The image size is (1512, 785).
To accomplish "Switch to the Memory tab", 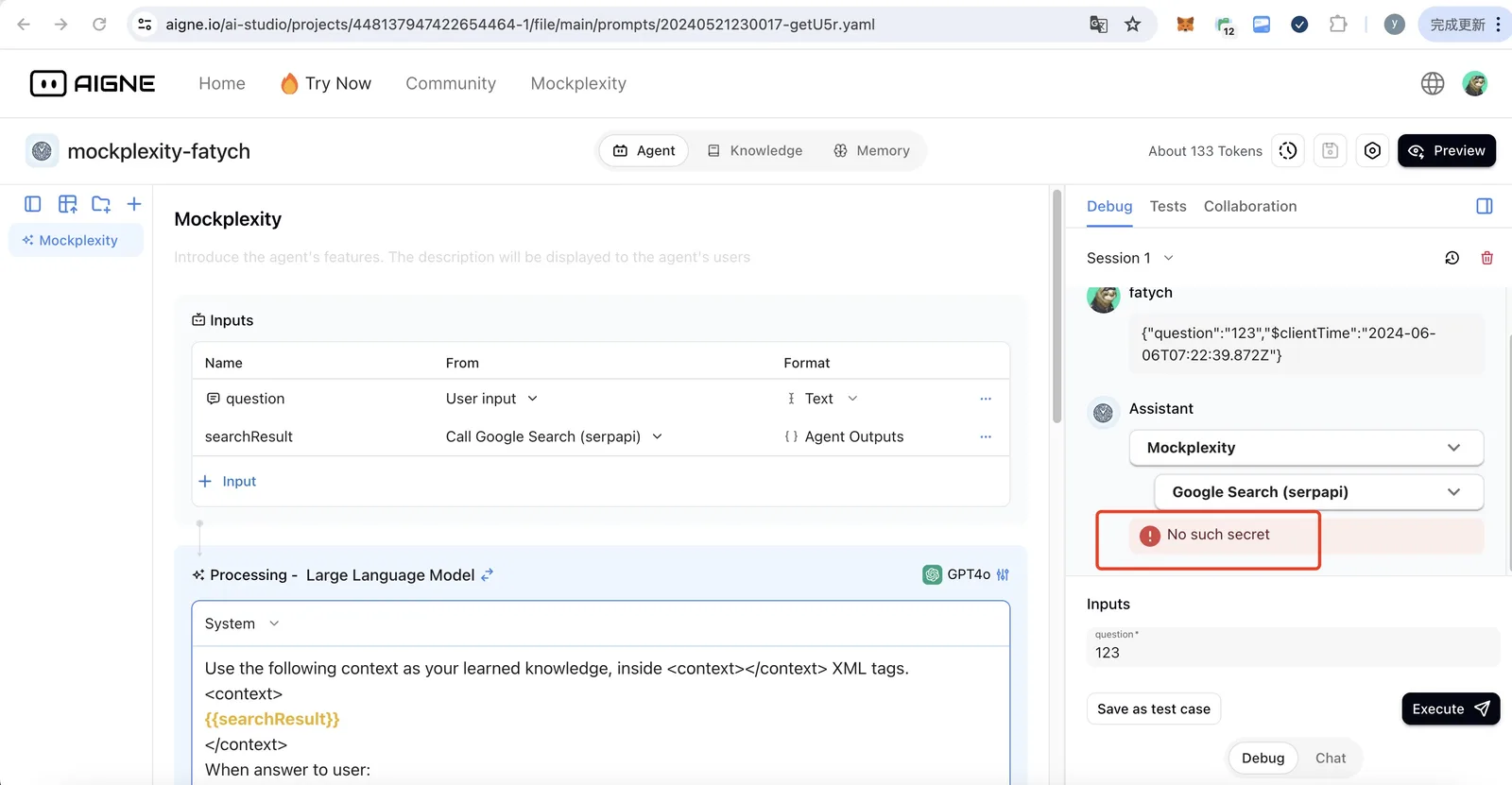I will (x=871, y=151).
